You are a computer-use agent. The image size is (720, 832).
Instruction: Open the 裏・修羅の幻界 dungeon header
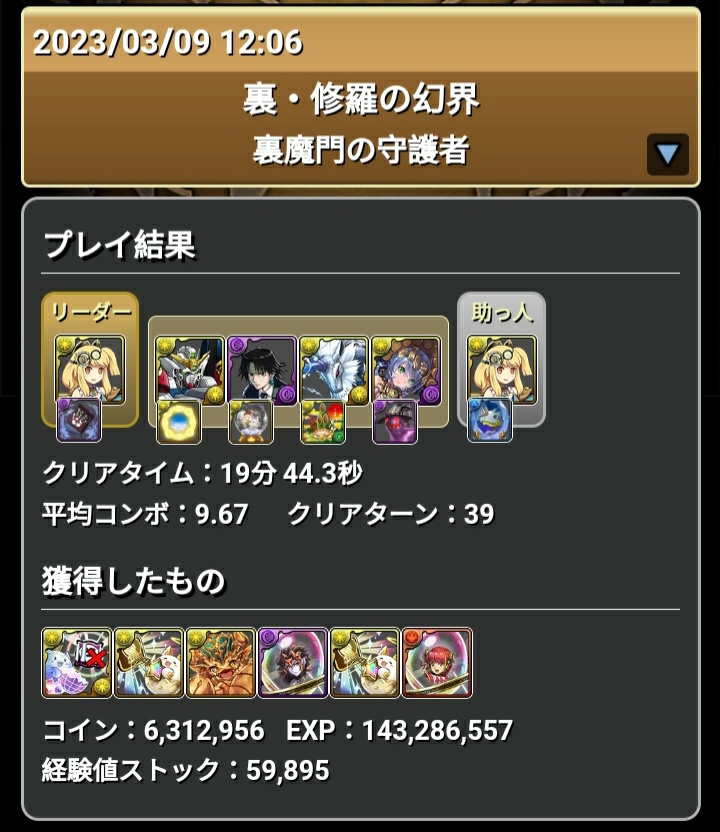[x=361, y=99]
